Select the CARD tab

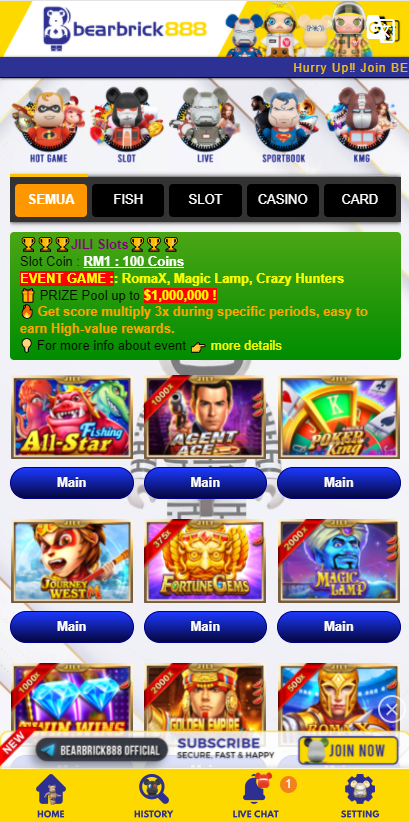[360, 200]
